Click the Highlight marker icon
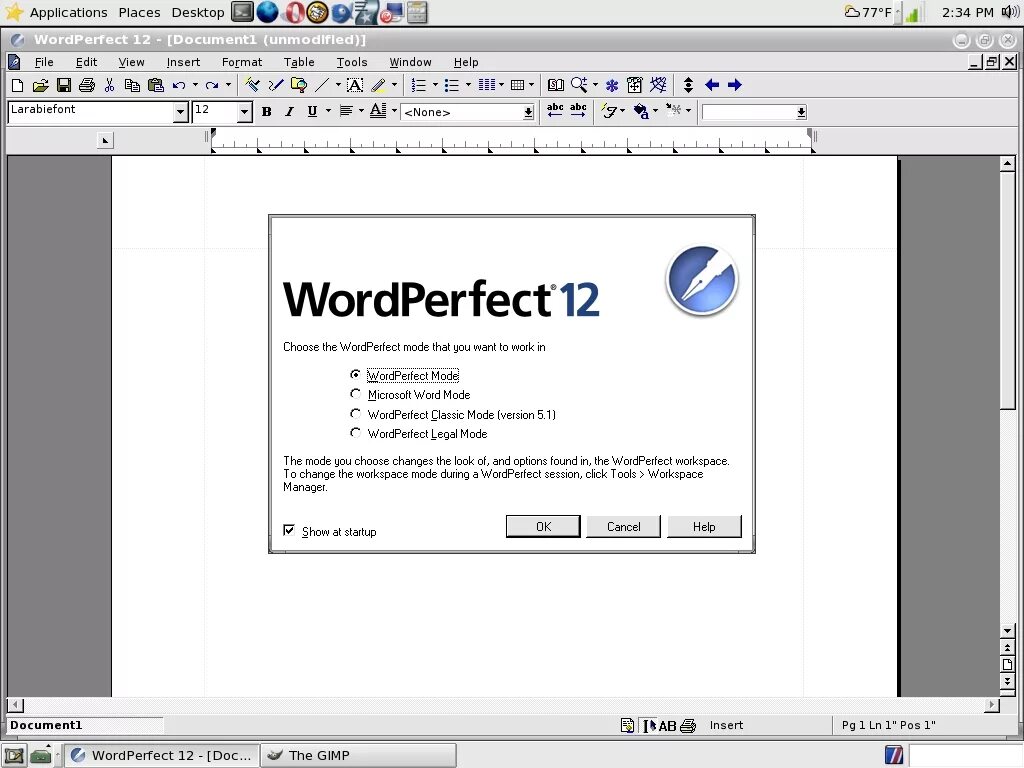This screenshot has width=1024, height=768. pyautogui.click(x=378, y=85)
